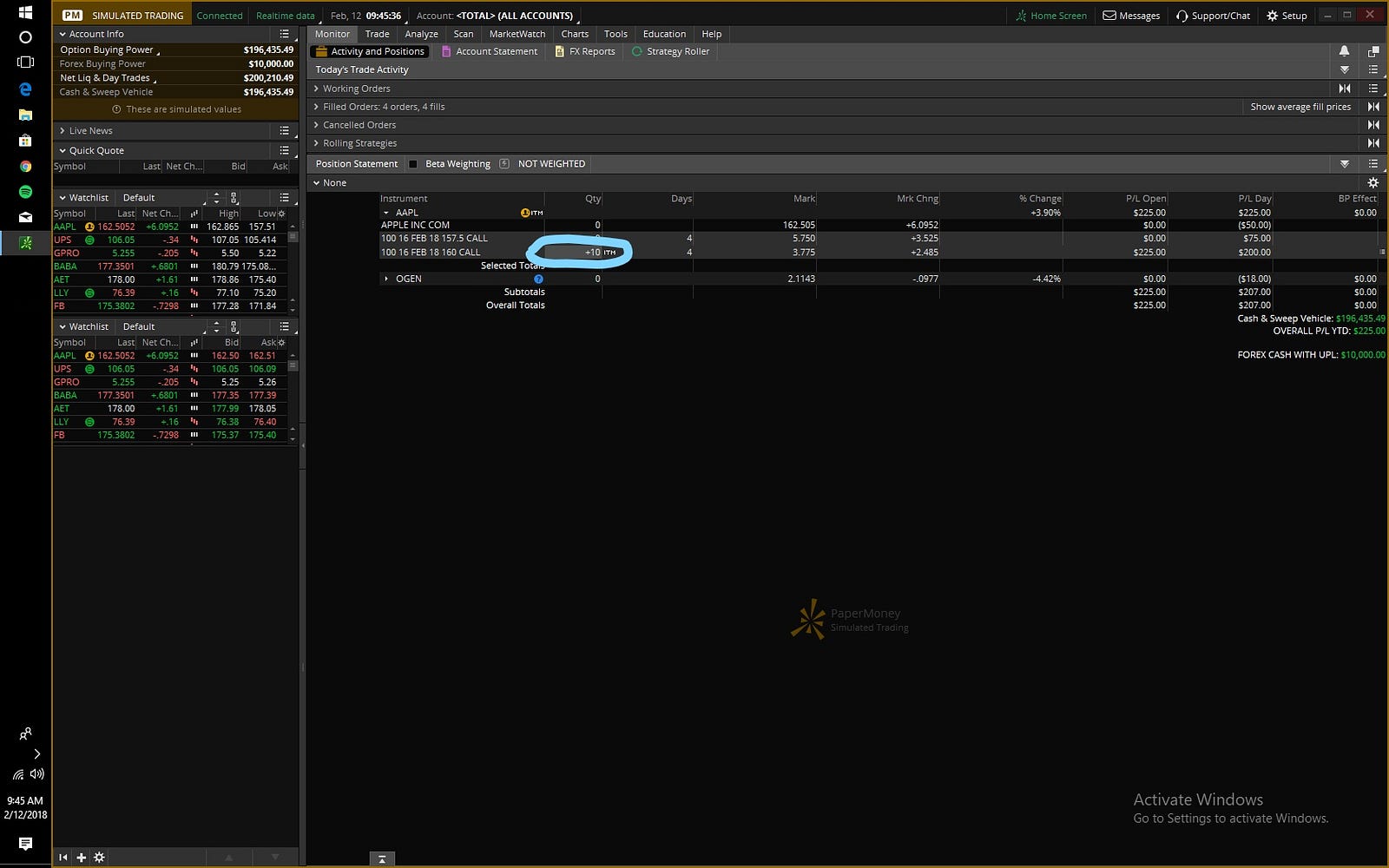1389x868 pixels.
Task: Open the alerts bell icon
Action: 1345,51
